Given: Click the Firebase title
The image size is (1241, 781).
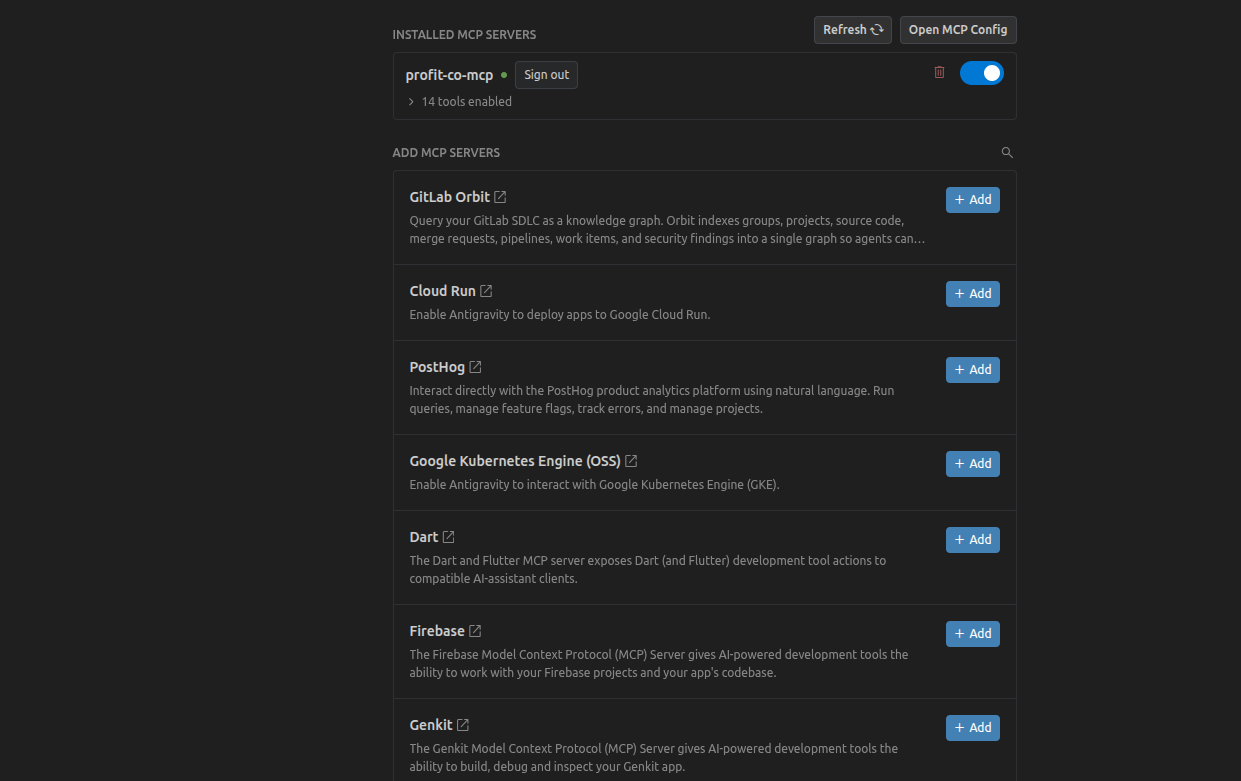Looking at the screenshot, I should coord(437,631).
